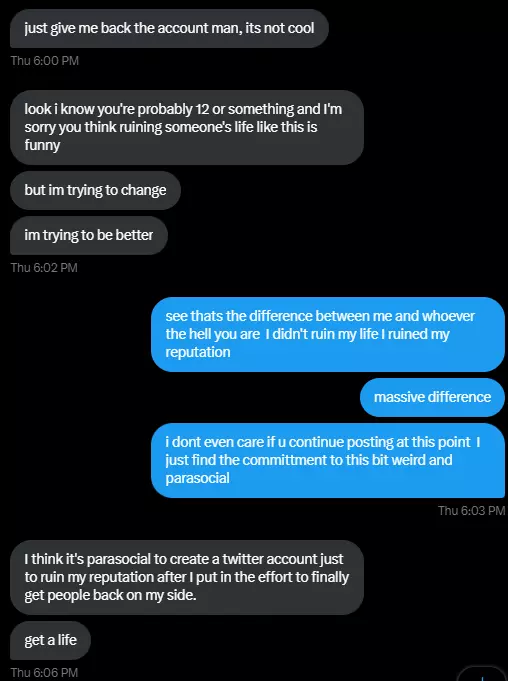Click the partially visible scroll-to-bottom arrow button
This screenshot has height=681, width=508.
(482, 675)
